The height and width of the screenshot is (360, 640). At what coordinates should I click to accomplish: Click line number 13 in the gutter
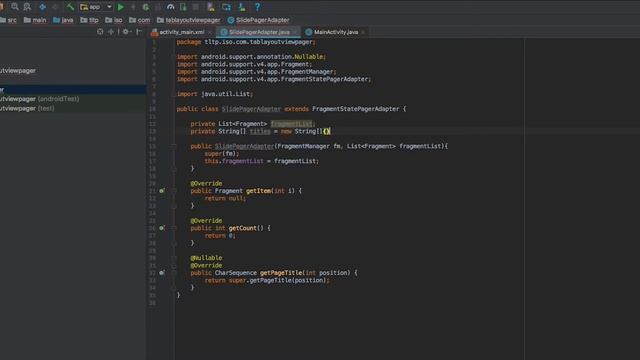(x=152, y=131)
